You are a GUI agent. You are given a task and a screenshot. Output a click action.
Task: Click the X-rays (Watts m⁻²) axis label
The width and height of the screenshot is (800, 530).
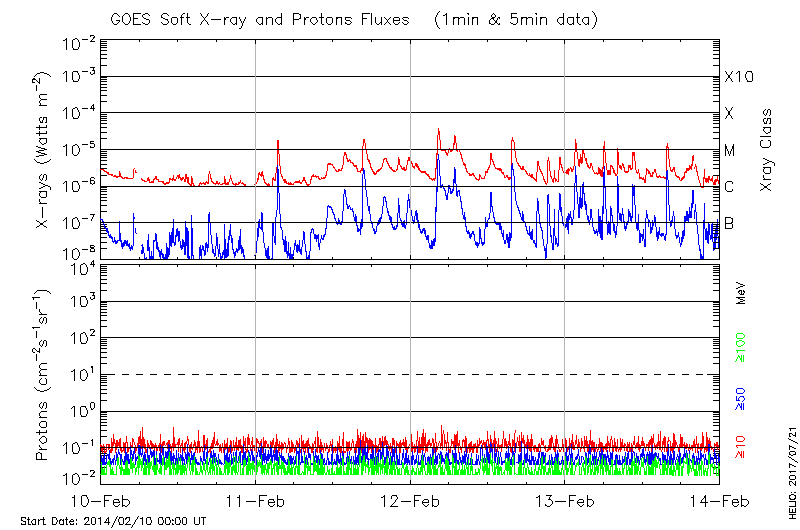click(x=45, y=150)
